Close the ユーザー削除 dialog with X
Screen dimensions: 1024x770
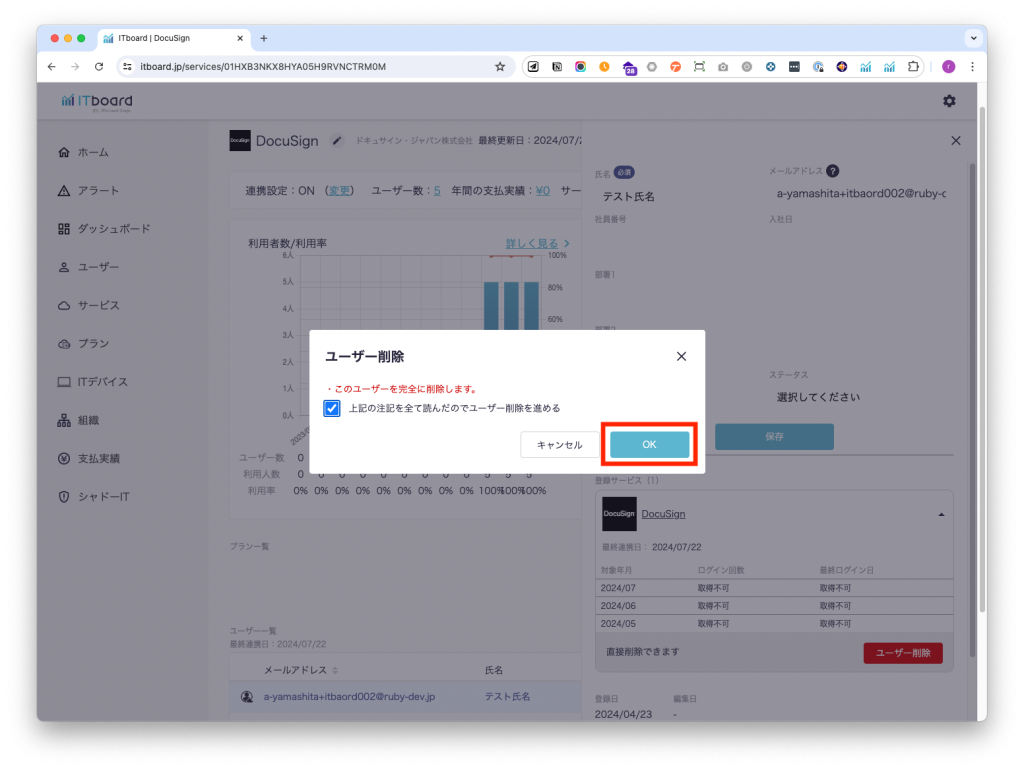(x=681, y=356)
